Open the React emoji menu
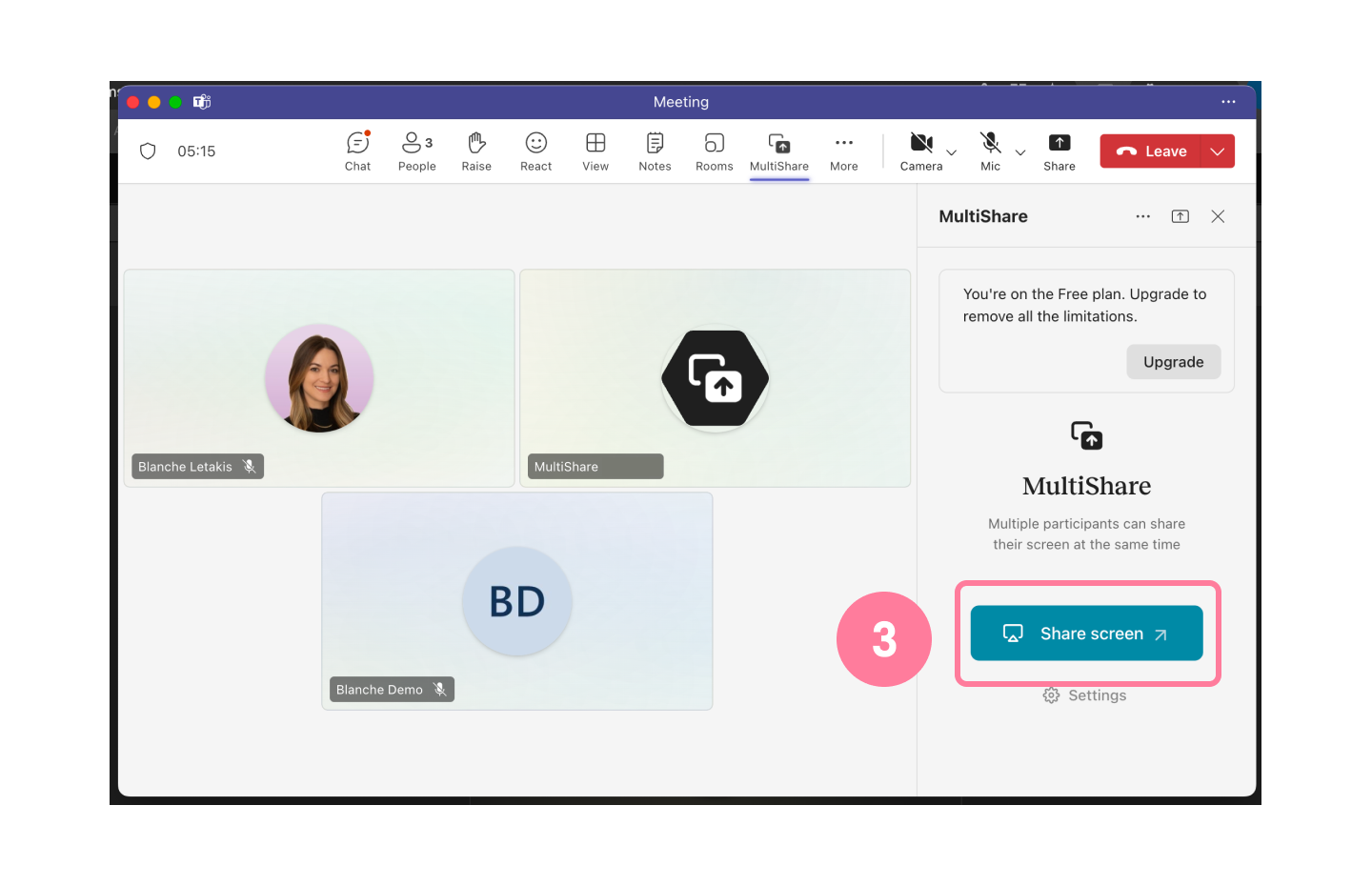Viewport: 1372px width, 886px height. 535,151
